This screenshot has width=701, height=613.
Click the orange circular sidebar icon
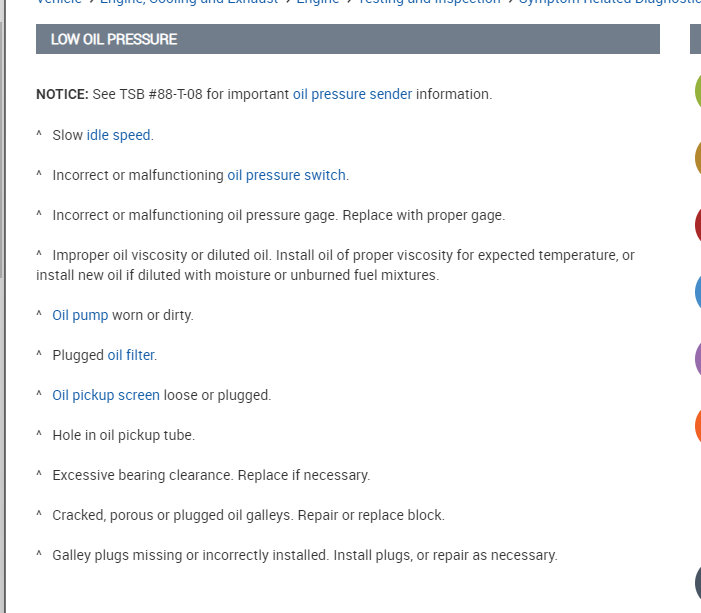tap(697, 424)
